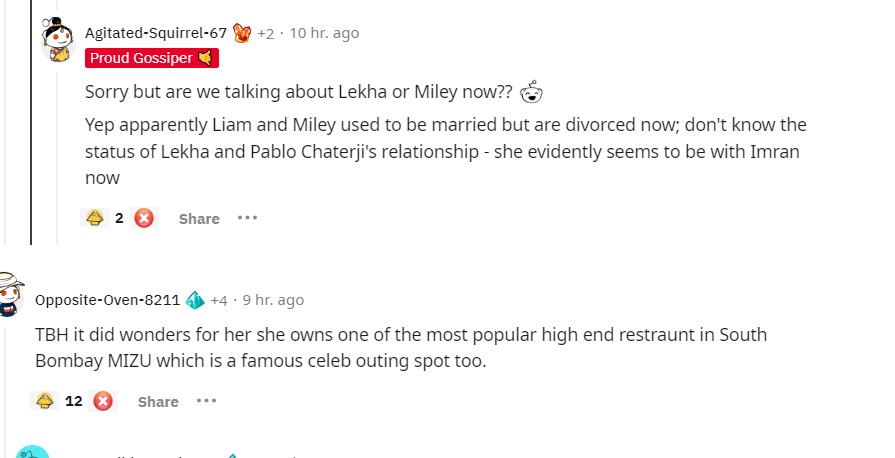Open Opposite-Oven-8211's avatar profile picture
Viewport: 895px width, 458px height.
click(10, 295)
